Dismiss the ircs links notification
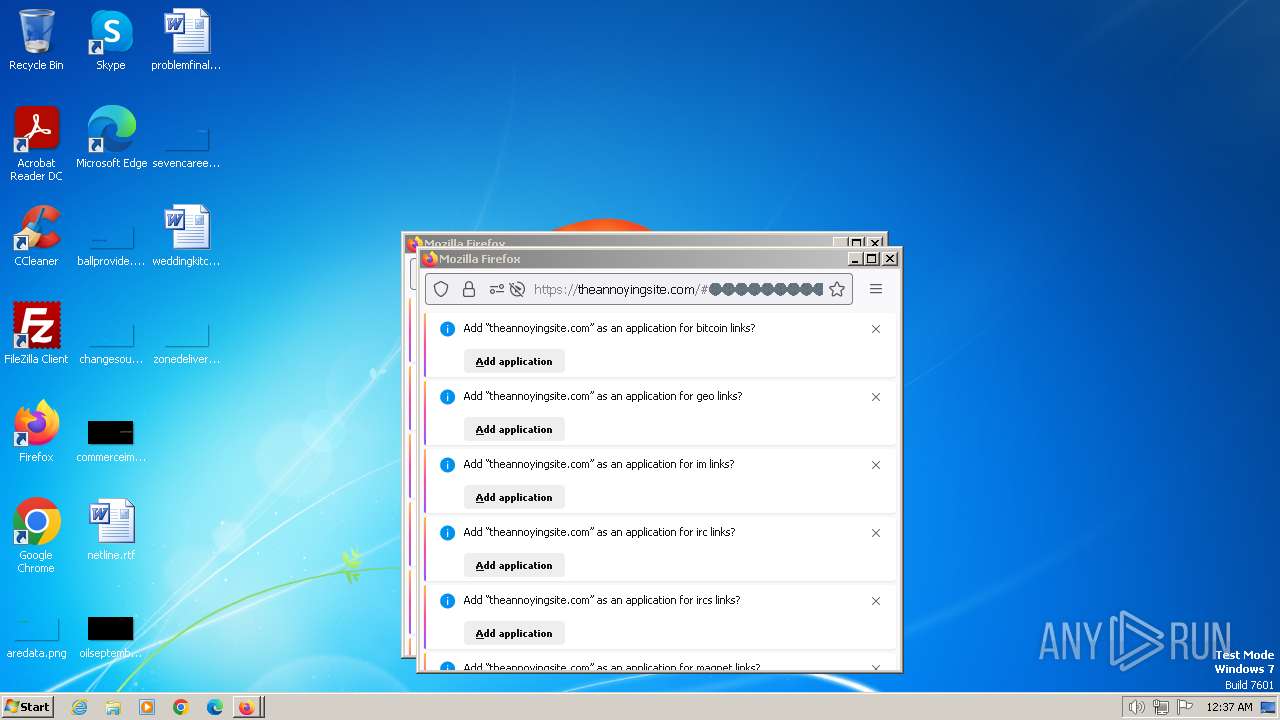This screenshot has width=1280, height=720. tap(876, 601)
